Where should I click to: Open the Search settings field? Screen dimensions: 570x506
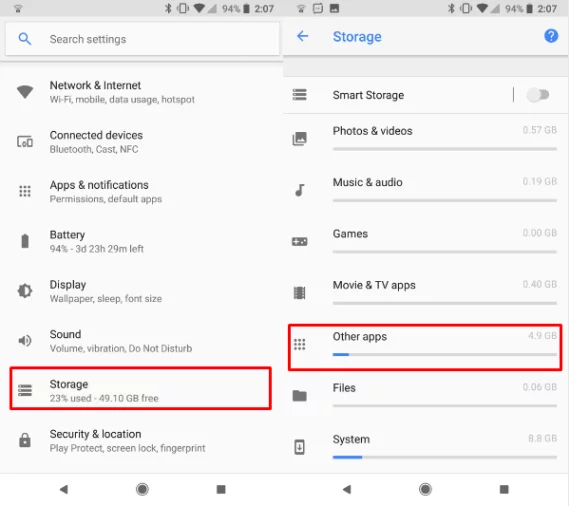click(142, 39)
